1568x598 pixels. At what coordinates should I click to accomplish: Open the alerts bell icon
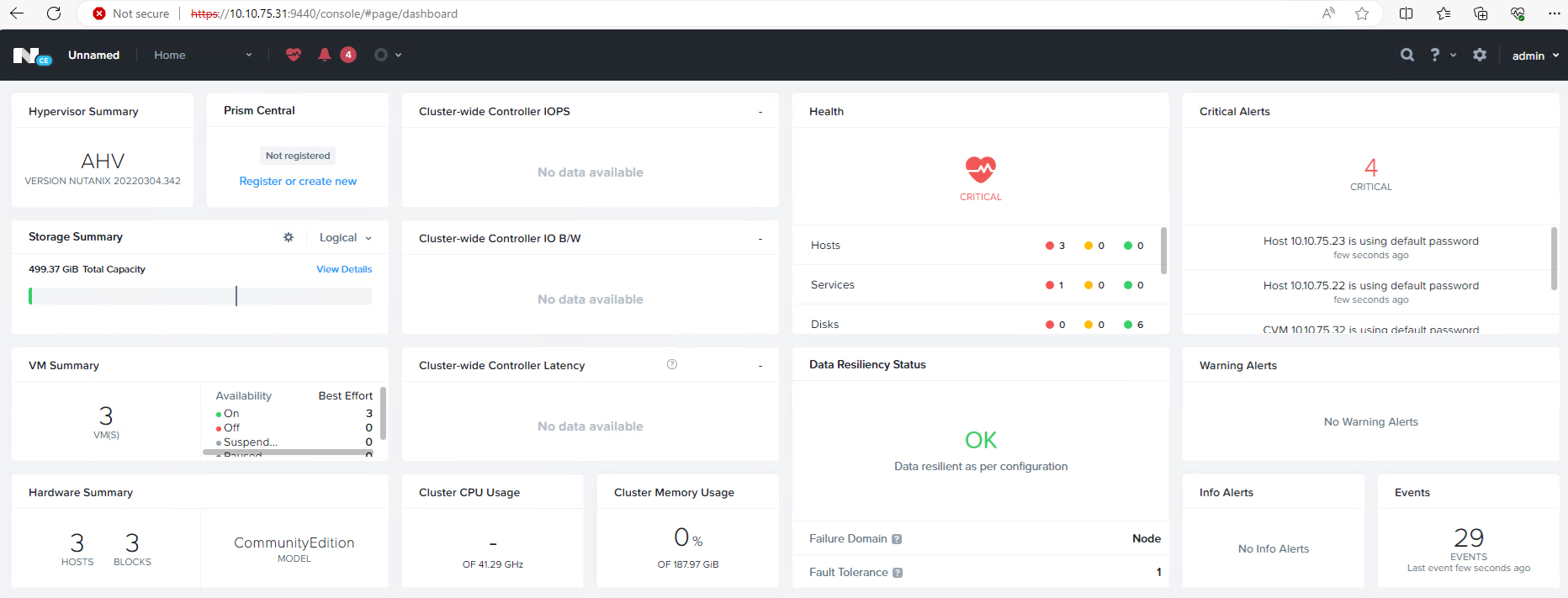(324, 55)
